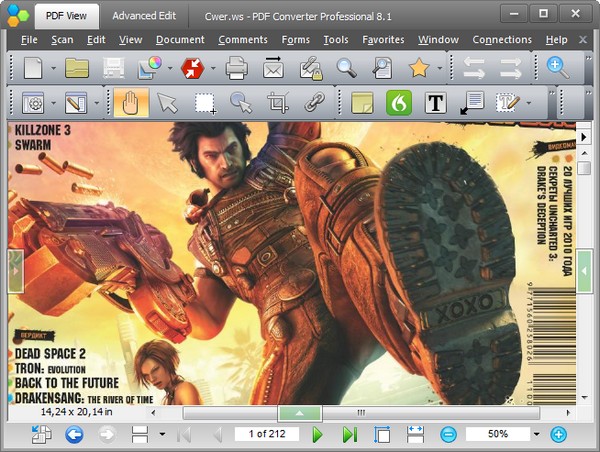Image resolution: width=600 pixels, height=452 pixels.
Task: Open the Comments menu
Action: (243, 40)
